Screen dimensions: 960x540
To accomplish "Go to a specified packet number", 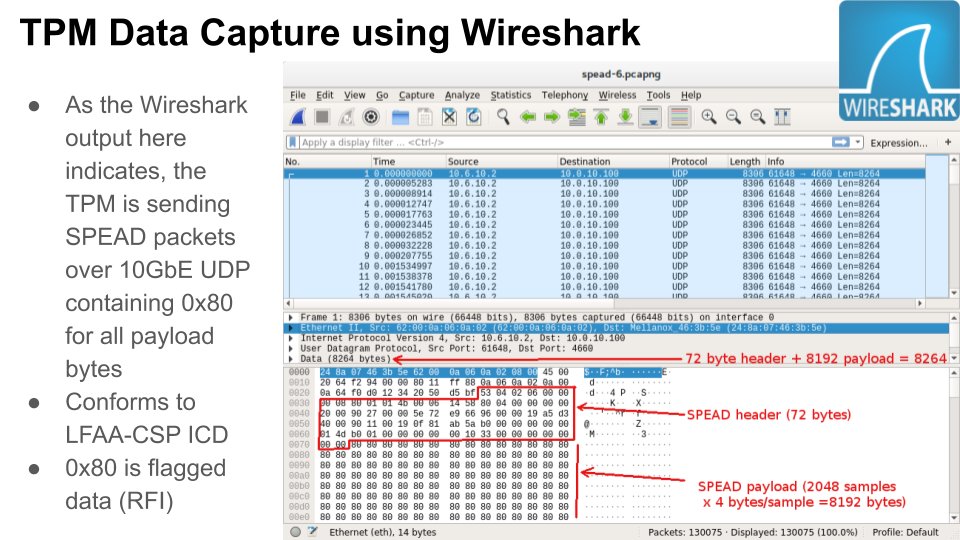I will click(577, 116).
